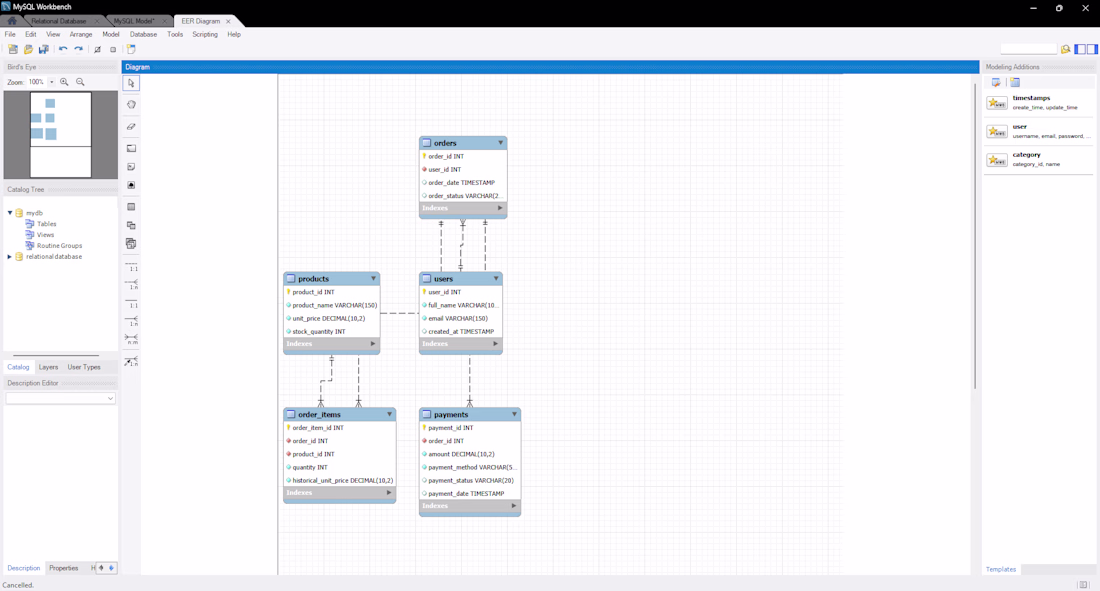This screenshot has width=1100, height=591.
Task: Click the Bird's Eye diagram thumbnail
Action: (x=60, y=135)
